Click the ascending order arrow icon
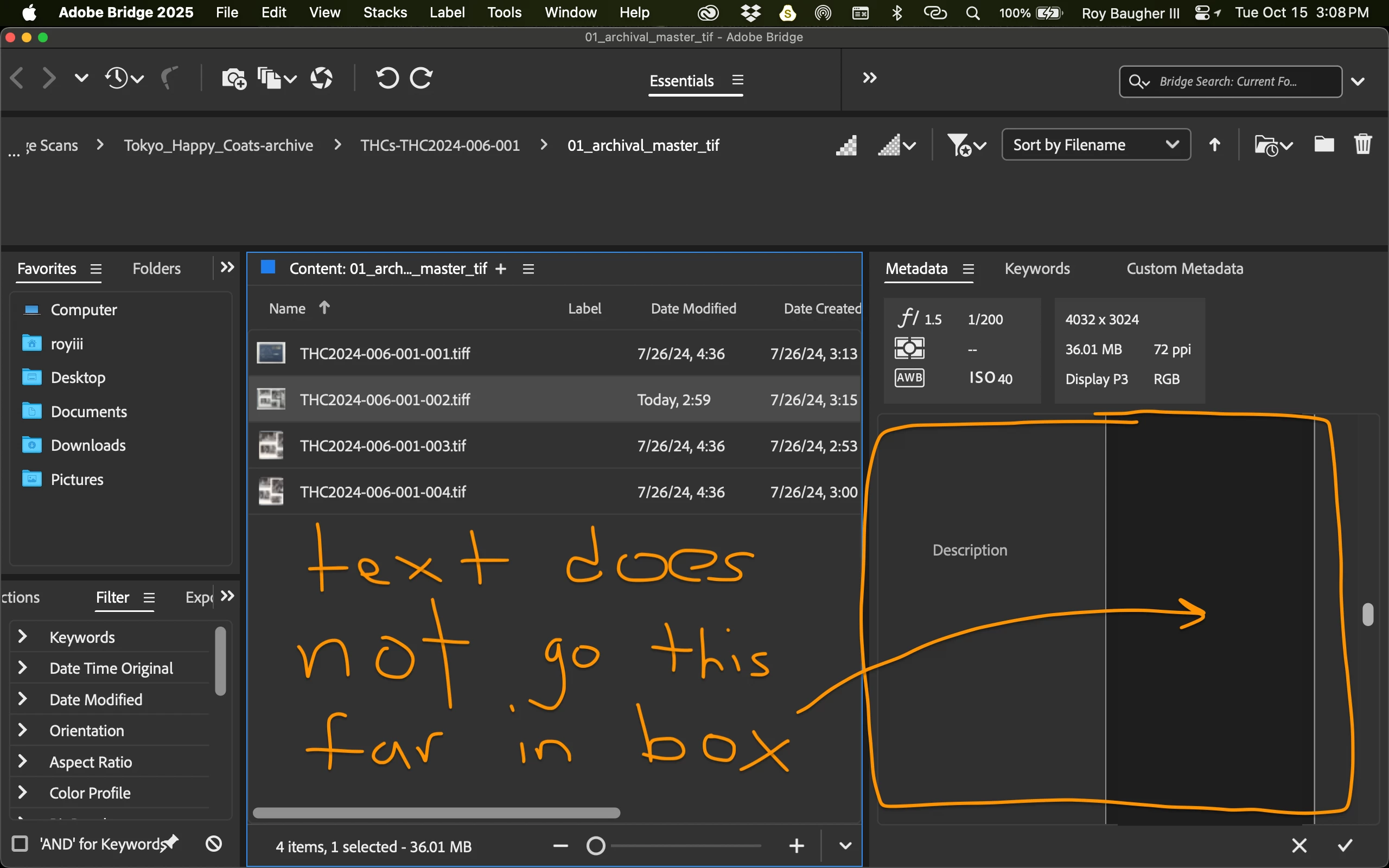The image size is (1389, 868). (x=1214, y=145)
